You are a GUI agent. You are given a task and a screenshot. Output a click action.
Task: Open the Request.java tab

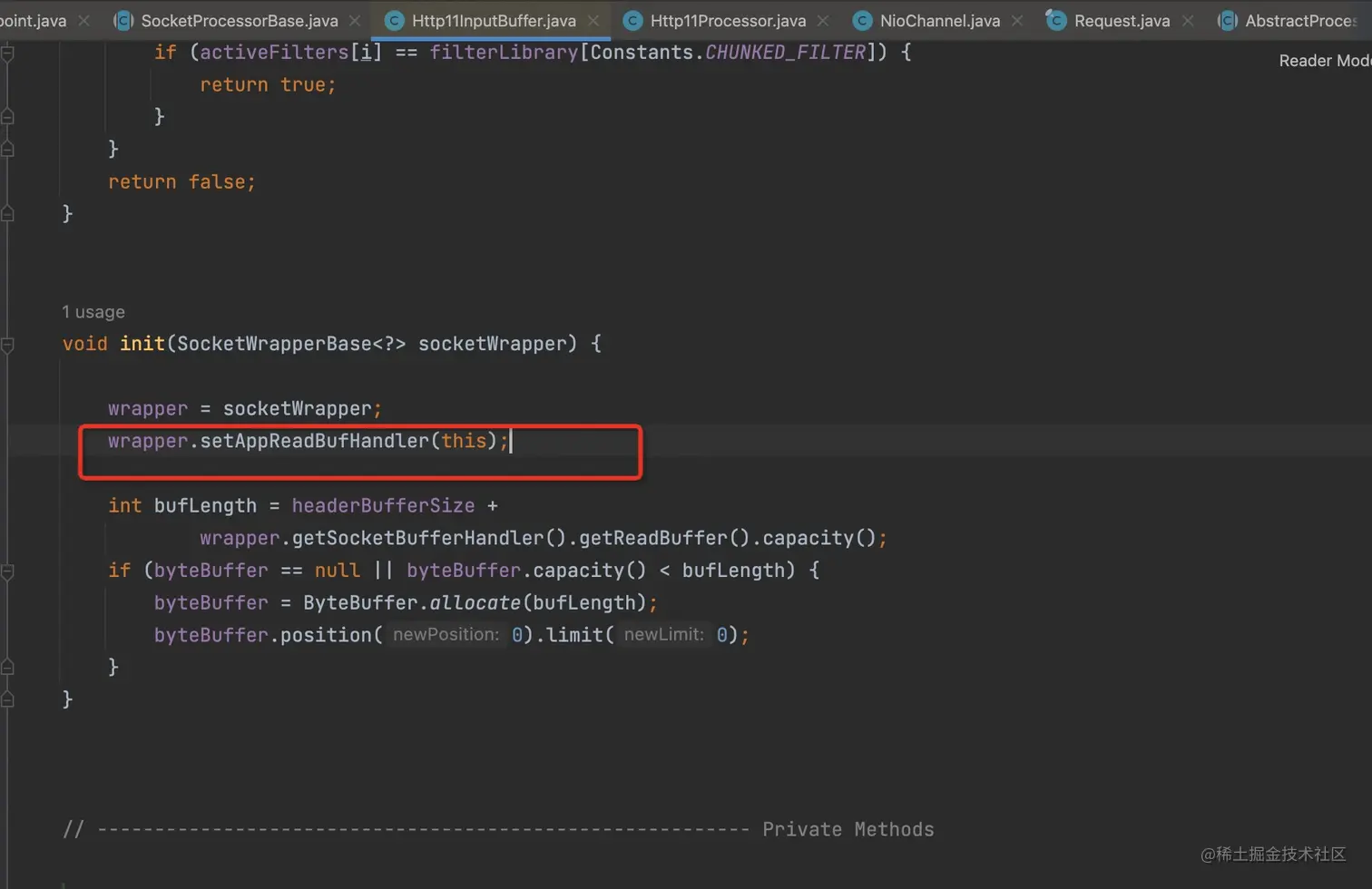[x=1122, y=20]
